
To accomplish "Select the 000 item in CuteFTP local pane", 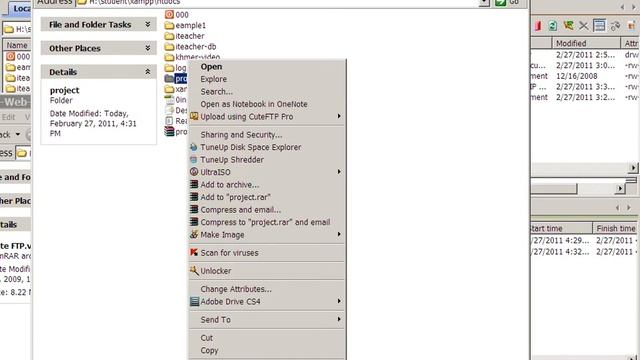I will point(18,56).
